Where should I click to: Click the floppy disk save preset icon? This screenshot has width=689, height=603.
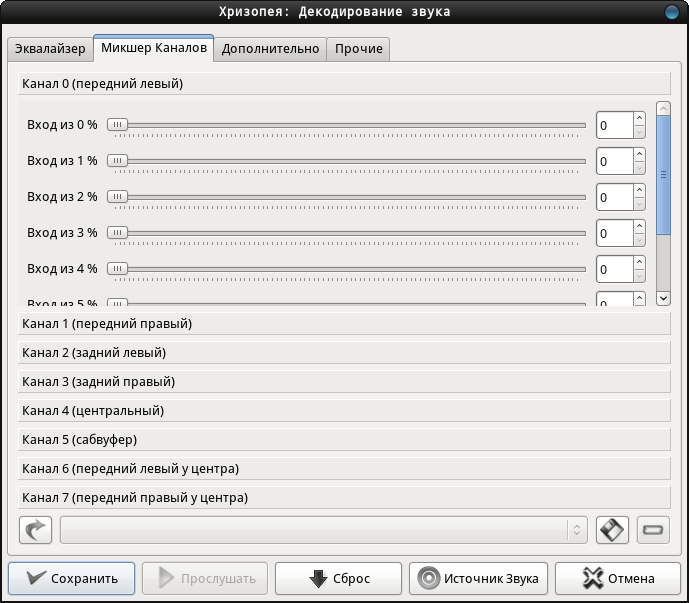pyautogui.click(x=612, y=530)
